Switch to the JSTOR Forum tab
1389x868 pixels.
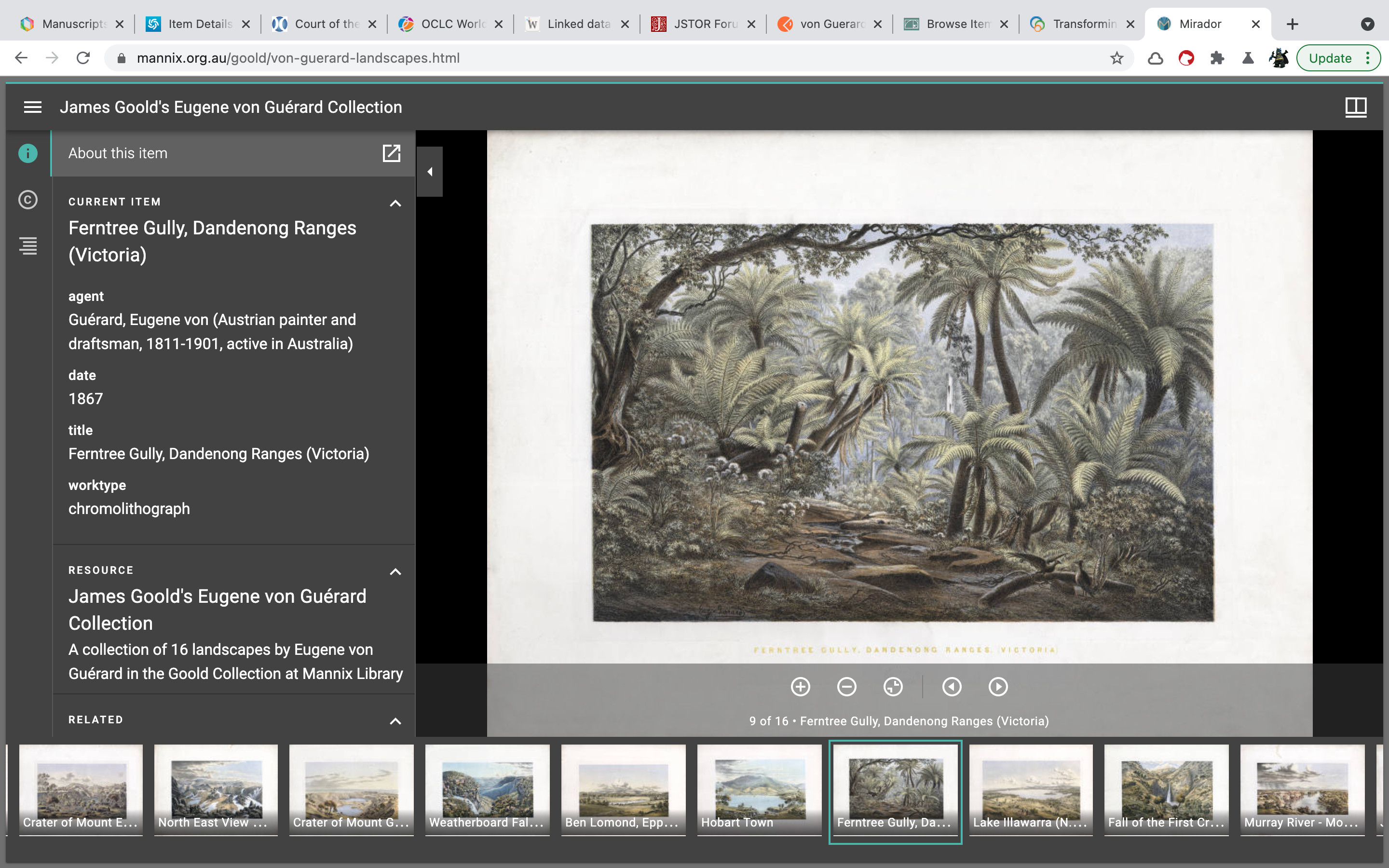pos(704,24)
